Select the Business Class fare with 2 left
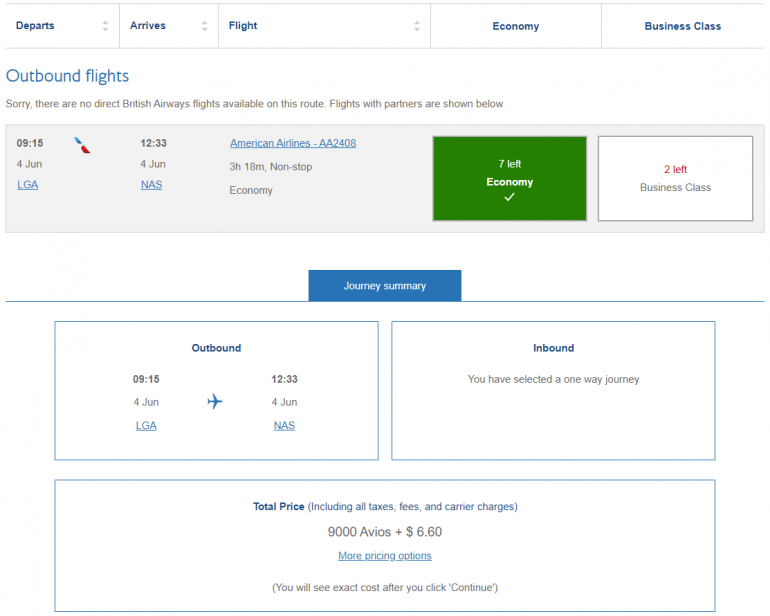This screenshot has width=770, height=616. (675, 178)
